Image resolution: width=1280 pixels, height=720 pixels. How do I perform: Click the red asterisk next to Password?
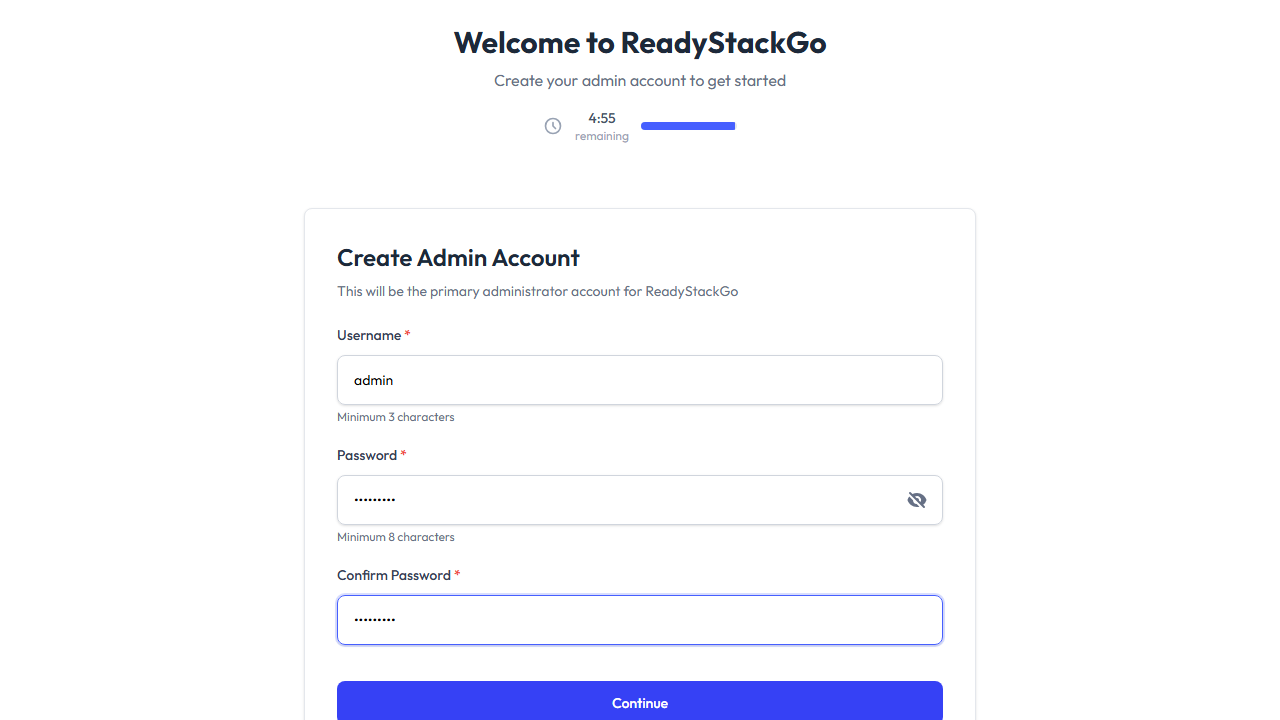click(x=404, y=454)
